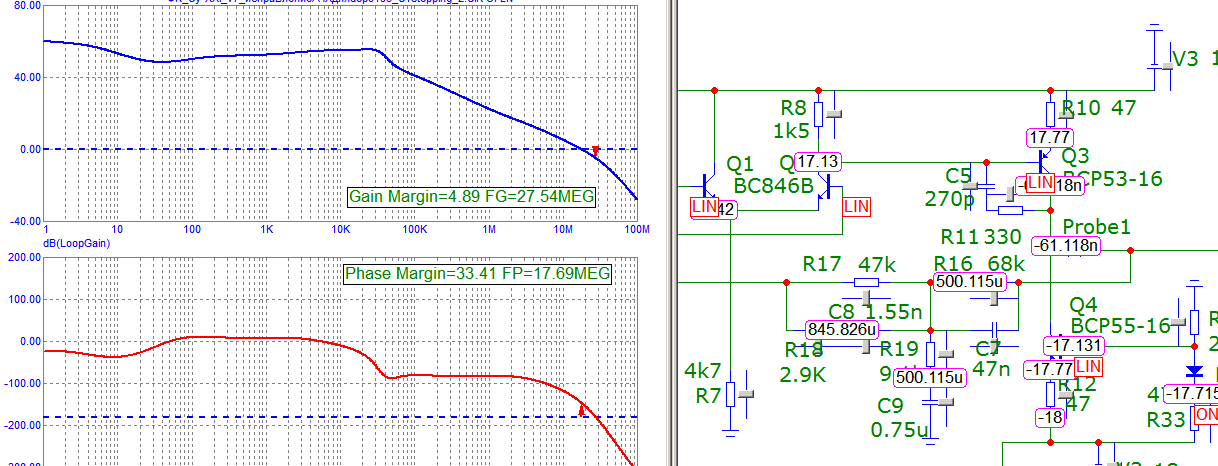The image size is (1218, 466).
Task: Click the R11 330 label
Action: click(x=982, y=237)
